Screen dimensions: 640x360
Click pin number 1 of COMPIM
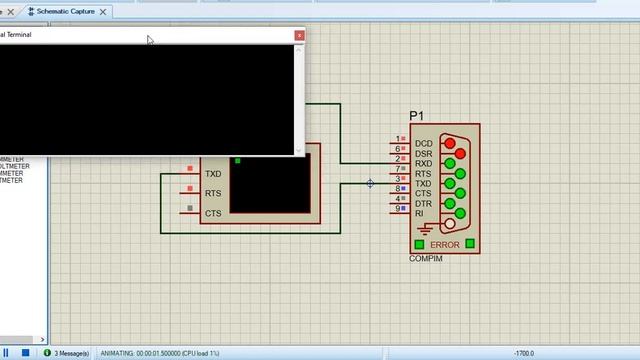pos(398,139)
